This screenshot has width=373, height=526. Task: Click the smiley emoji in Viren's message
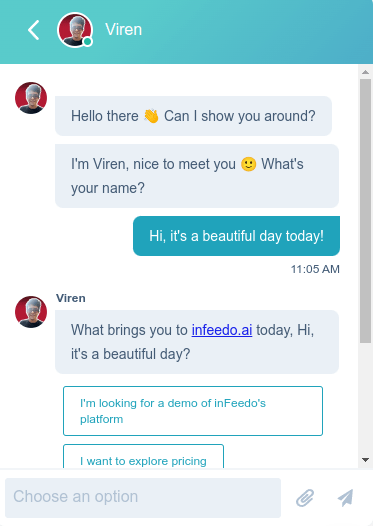249,164
